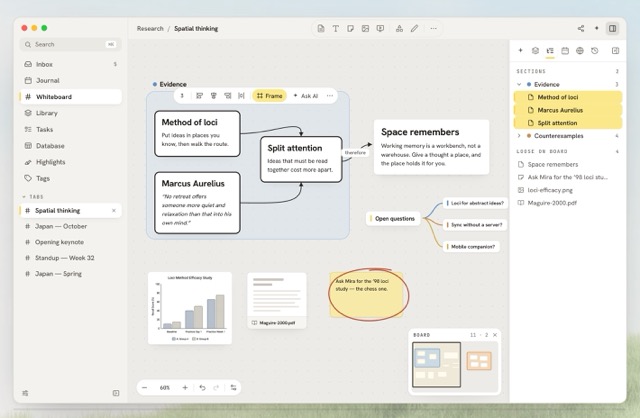Switch to the Standup — Week 32 tab
Screen dimensions: 640x418
(x=71, y=258)
